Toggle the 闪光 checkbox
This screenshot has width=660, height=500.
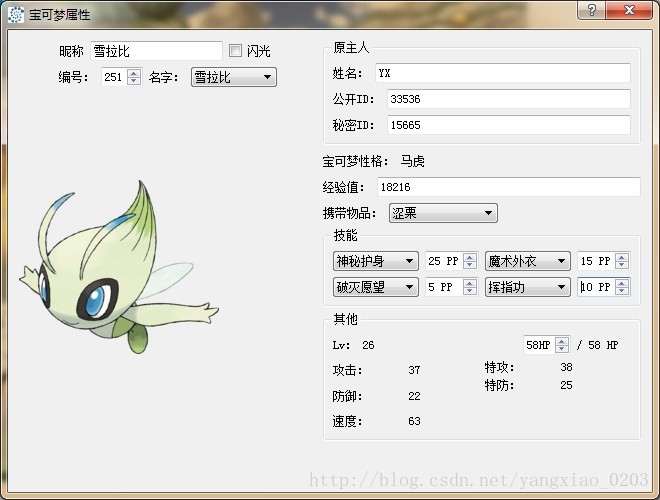[235, 51]
